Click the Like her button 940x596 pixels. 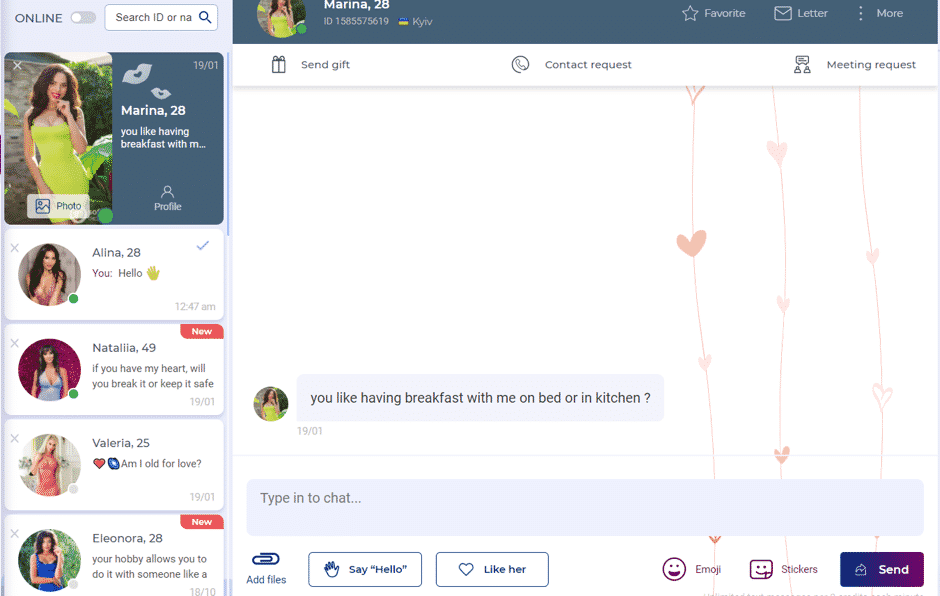click(492, 569)
